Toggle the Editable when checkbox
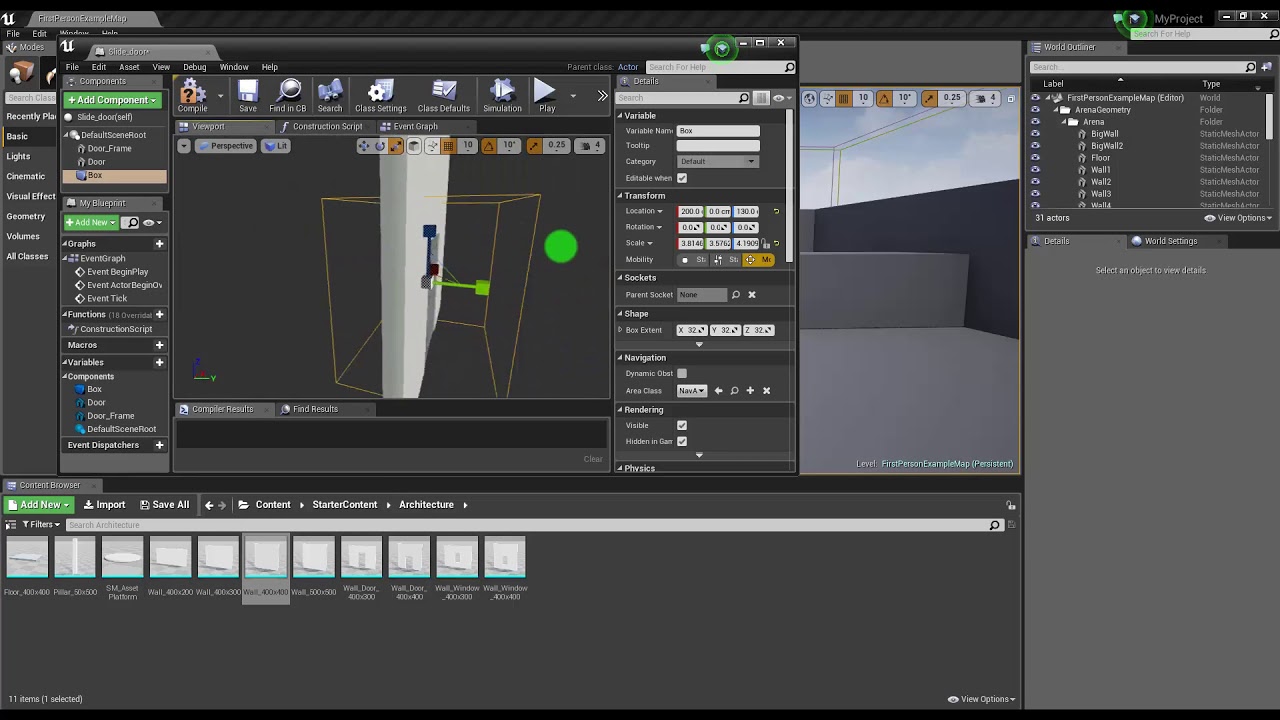The height and width of the screenshot is (720, 1280). [x=682, y=178]
